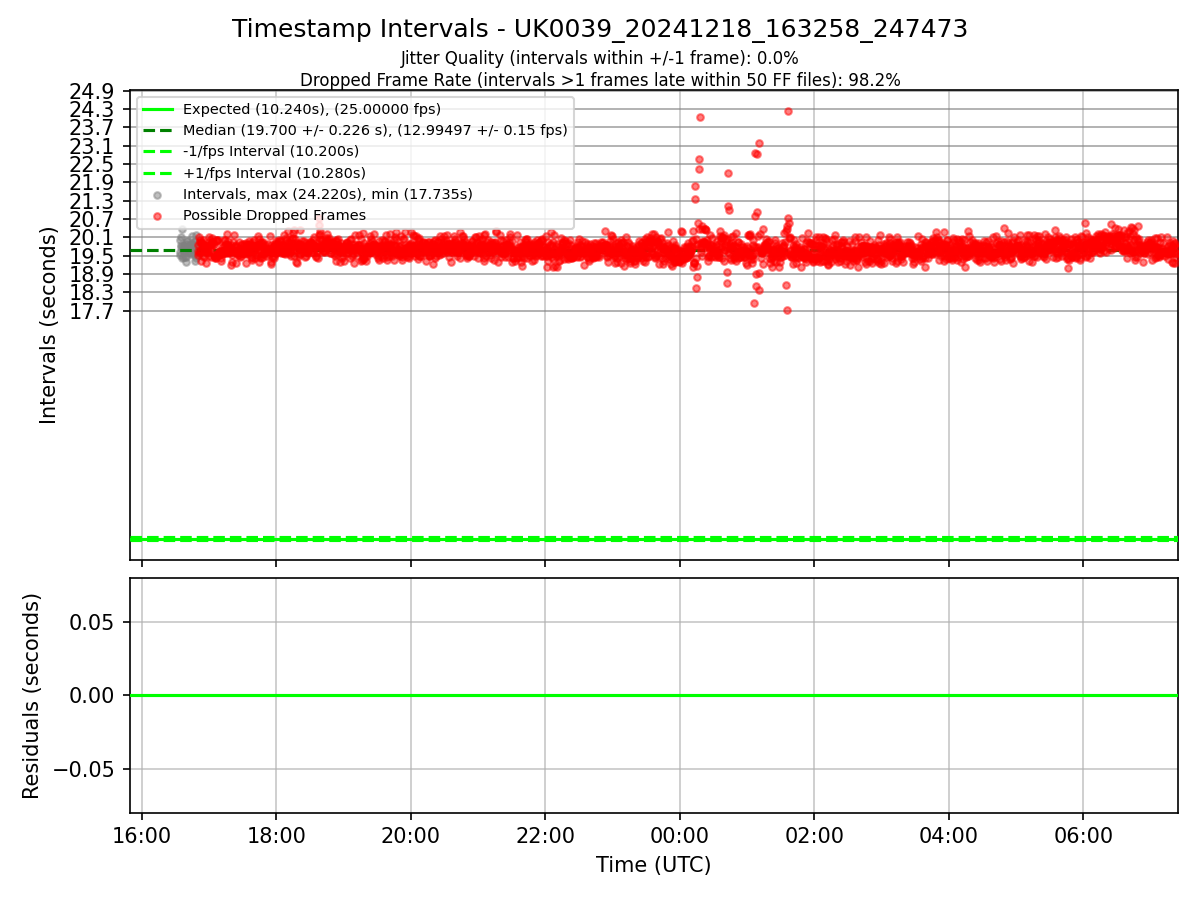The image size is (1200, 900).
Task: Click the y-axis tick label 24.9
Action: coord(92,92)
